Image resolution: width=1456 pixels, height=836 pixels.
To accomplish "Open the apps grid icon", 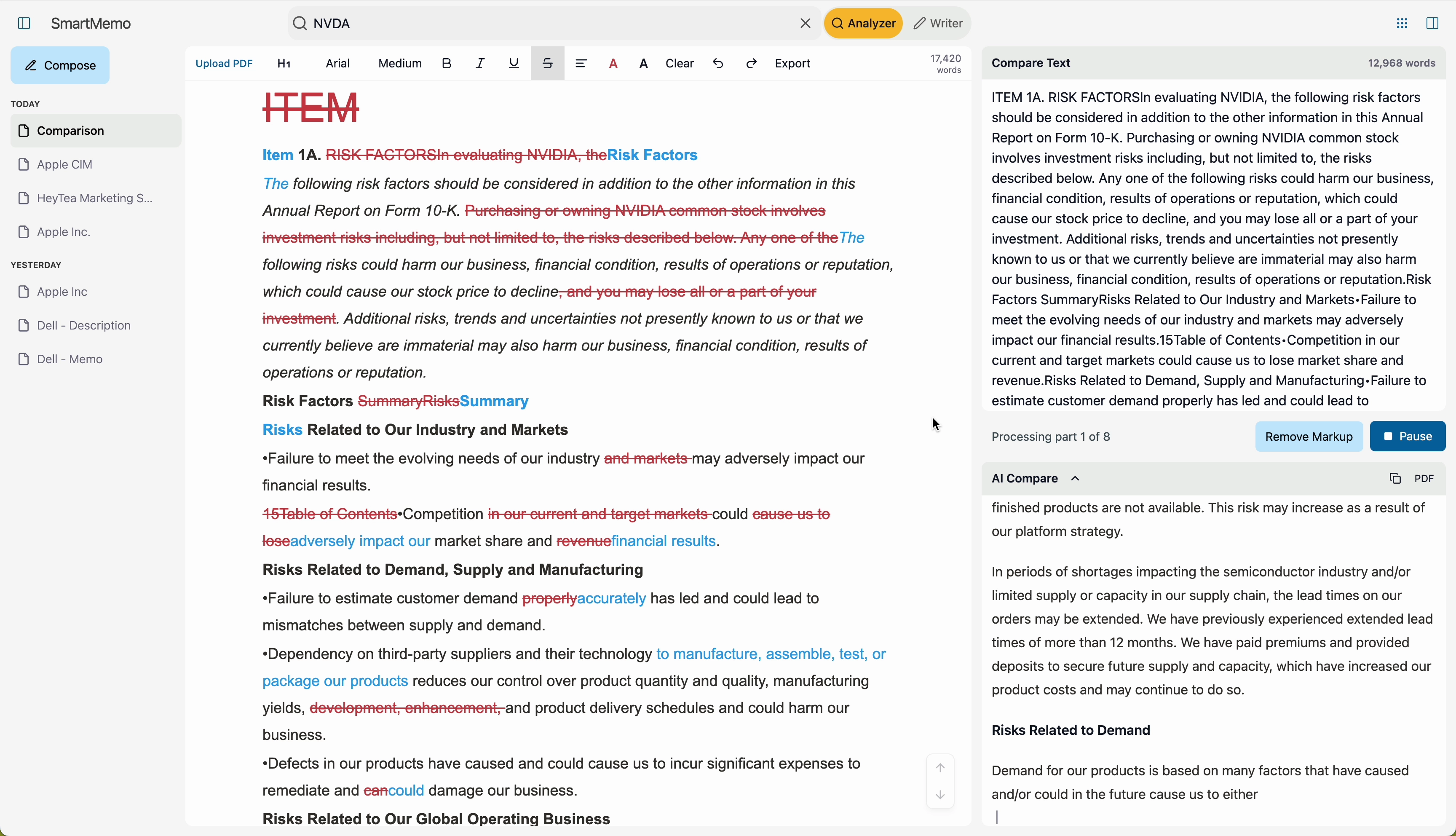I will pyautogui.click(x=1402, y=24).
